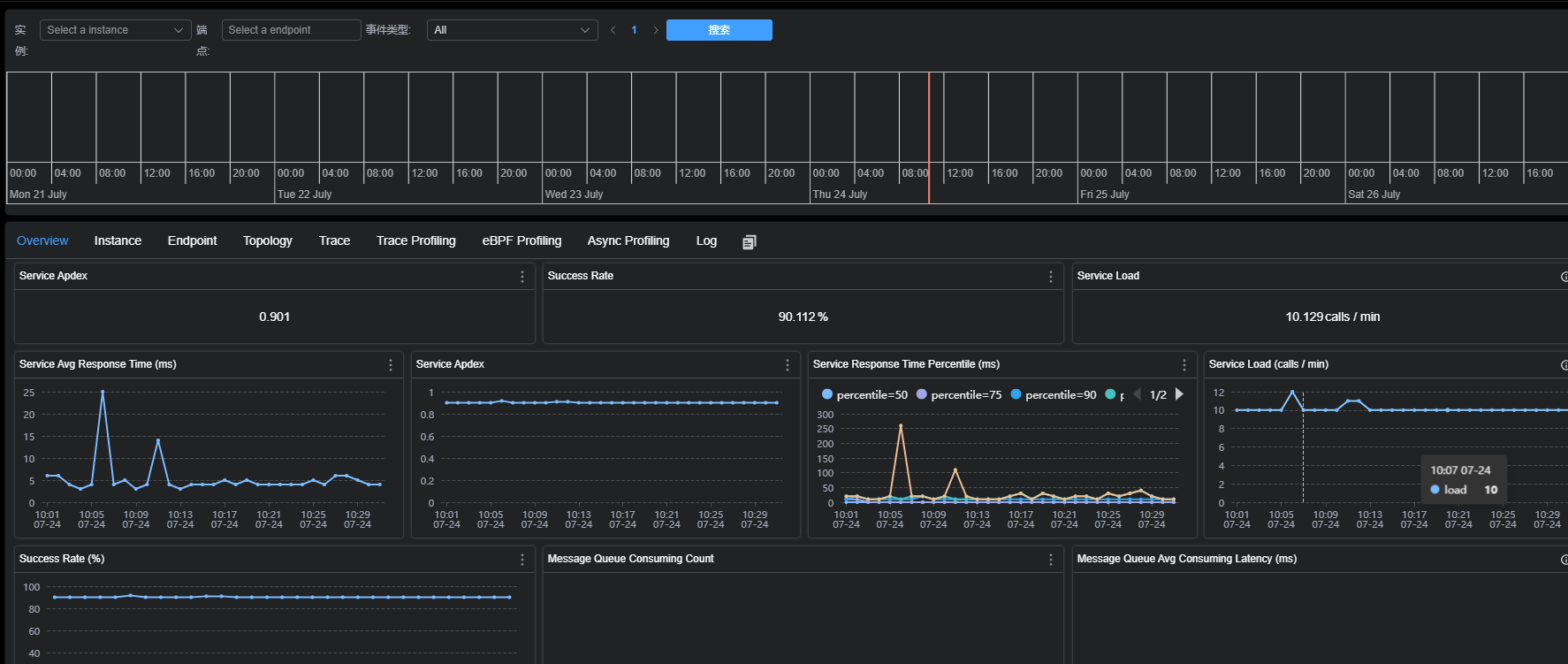Show previous legend page in percentile chart
This screenshot has width=1568, height=664.
point(1138,394)
